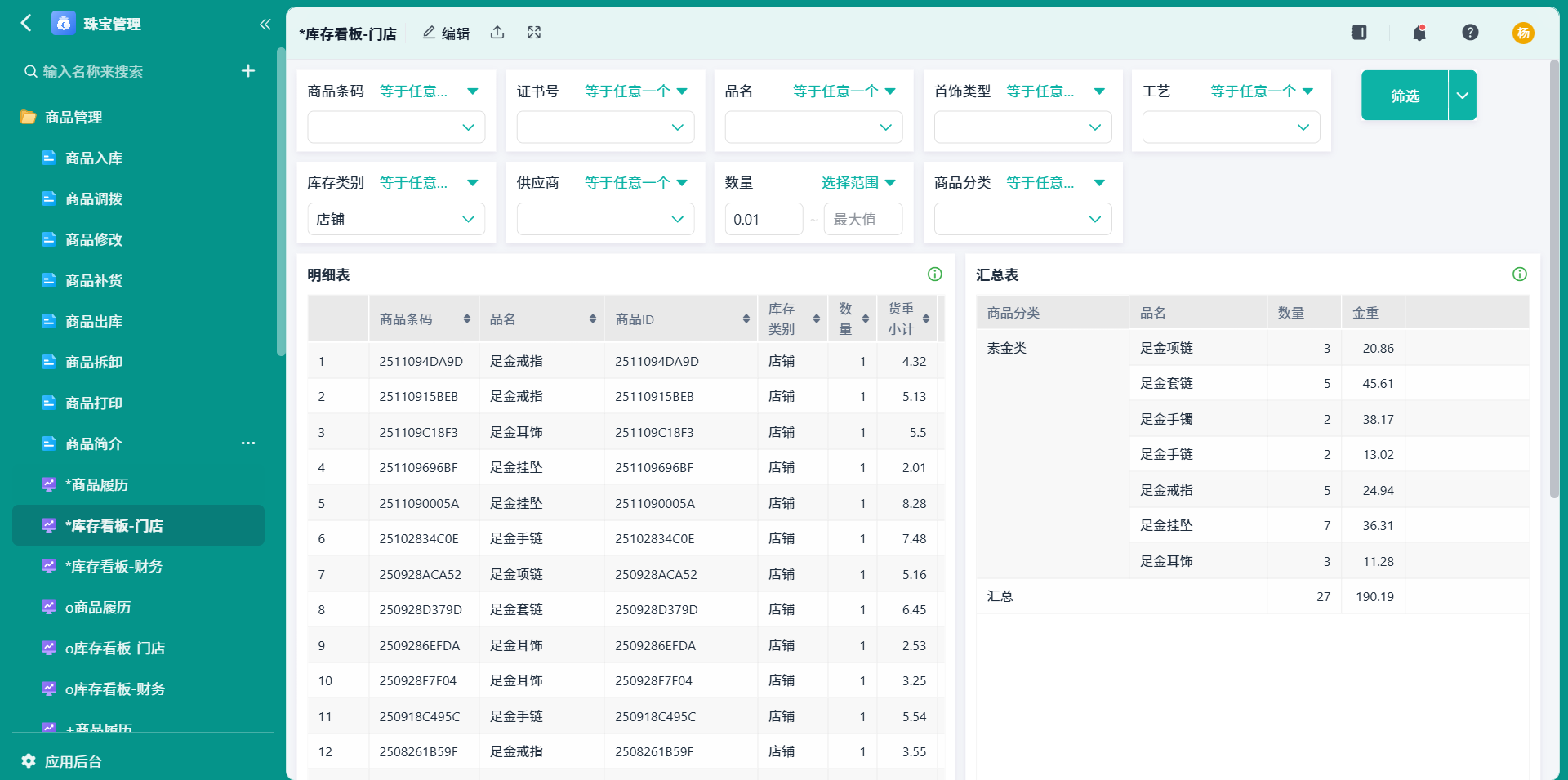Click the plus icon beside the search box
Image resolution: width=1568 pixels, height=780 pixels.
(248, 71)
